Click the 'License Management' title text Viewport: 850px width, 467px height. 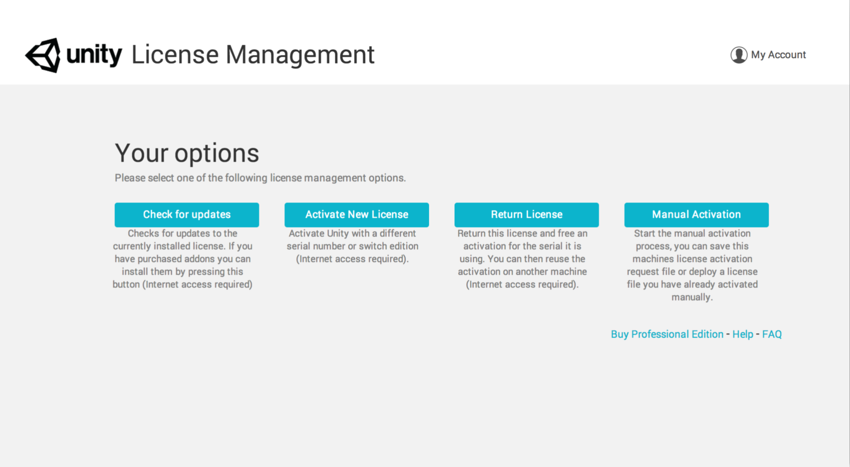(253, 55)
